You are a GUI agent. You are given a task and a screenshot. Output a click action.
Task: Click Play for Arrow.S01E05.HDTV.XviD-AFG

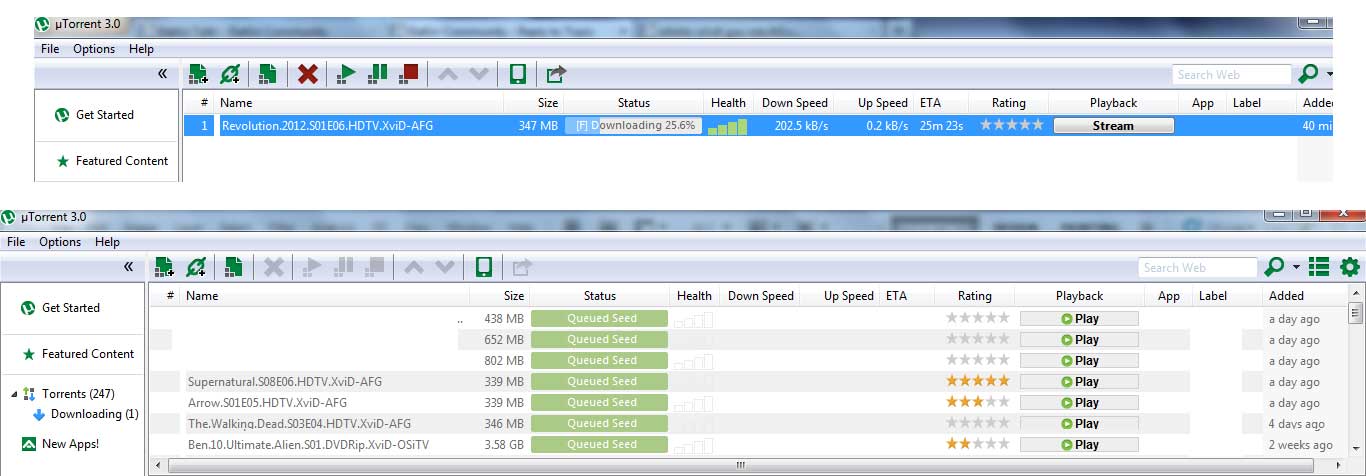point(1079,403)
